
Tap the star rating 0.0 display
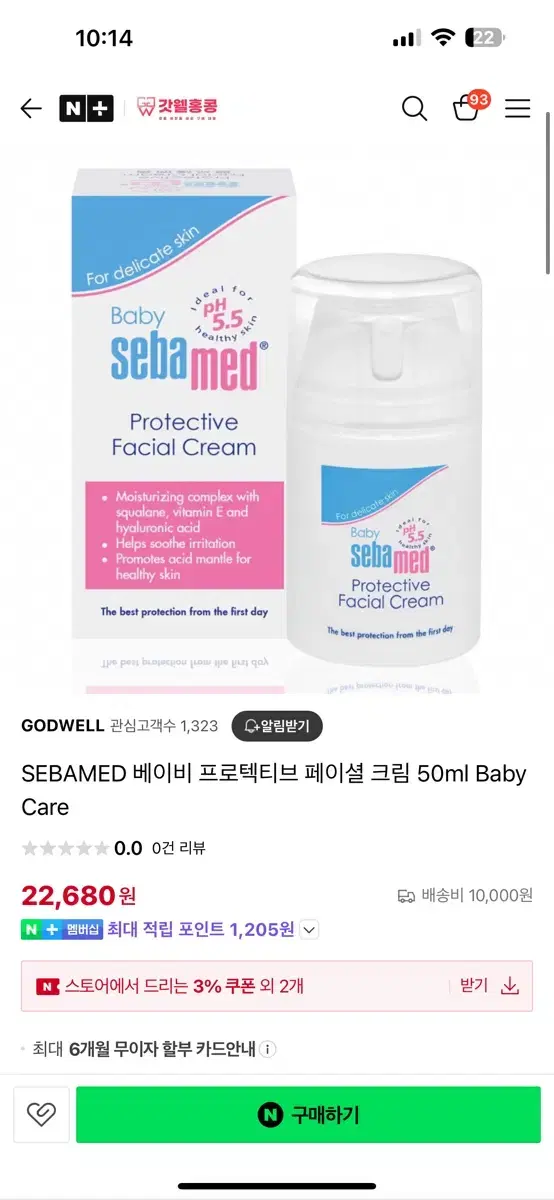pos(82,848)
